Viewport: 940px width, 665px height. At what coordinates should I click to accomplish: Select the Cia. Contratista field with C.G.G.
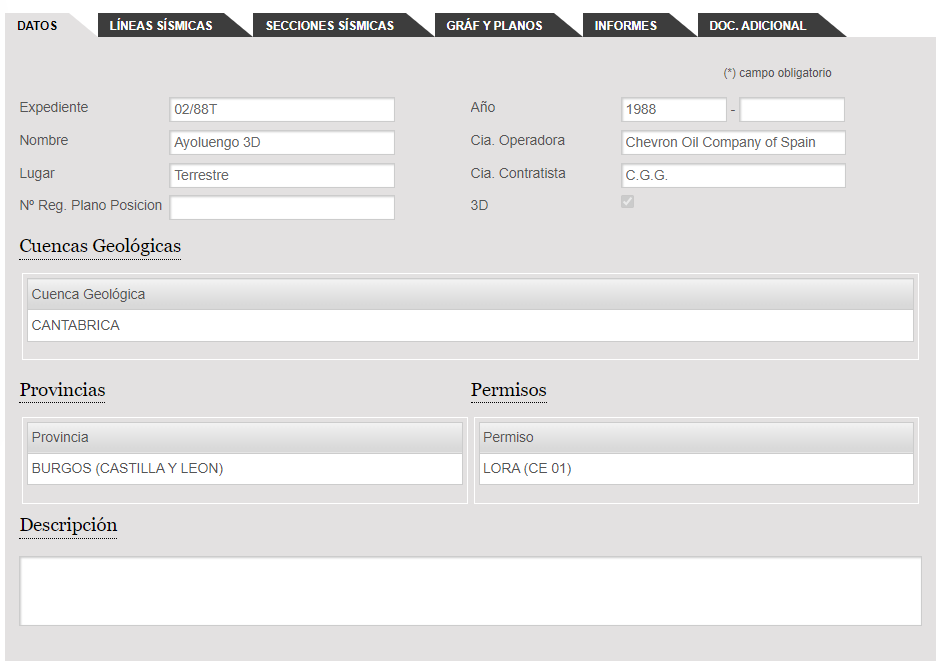pos(733,176)
